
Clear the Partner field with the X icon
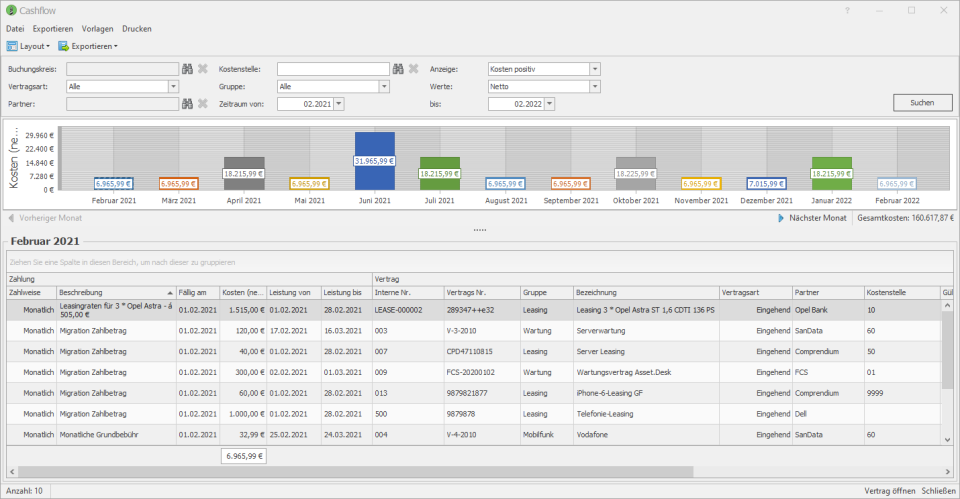203,103
